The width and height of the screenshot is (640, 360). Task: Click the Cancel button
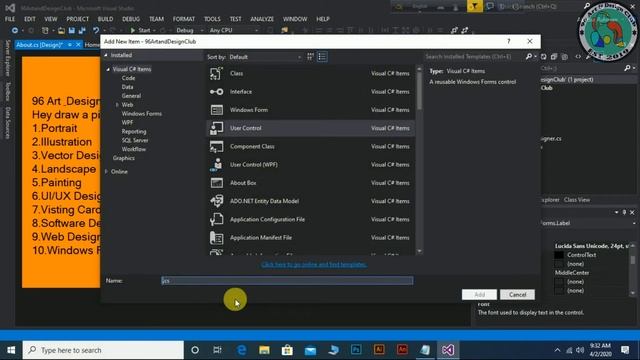click(x=517, y=294)
